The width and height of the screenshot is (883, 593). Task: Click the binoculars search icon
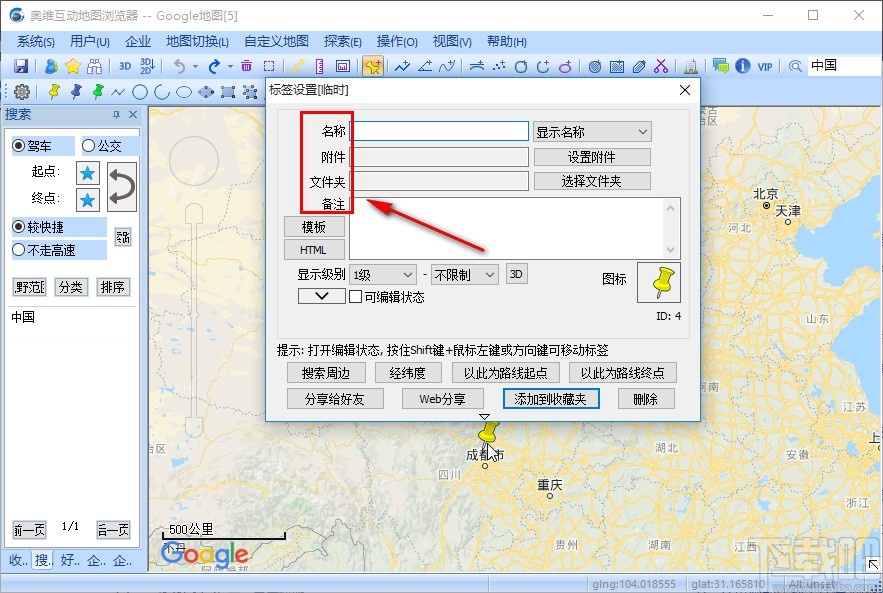pos(95,66)
